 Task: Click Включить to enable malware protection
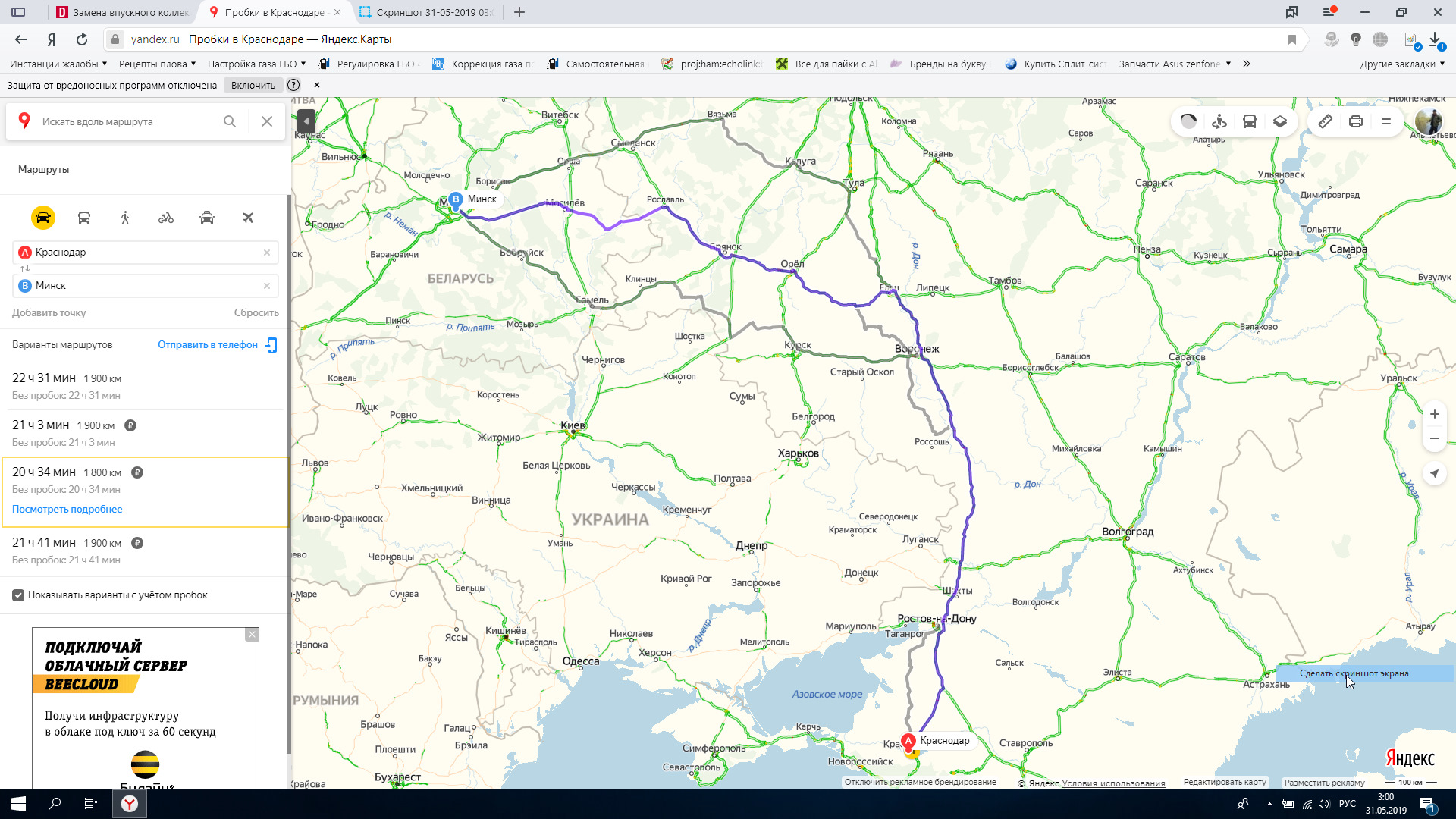pos(253,85)
